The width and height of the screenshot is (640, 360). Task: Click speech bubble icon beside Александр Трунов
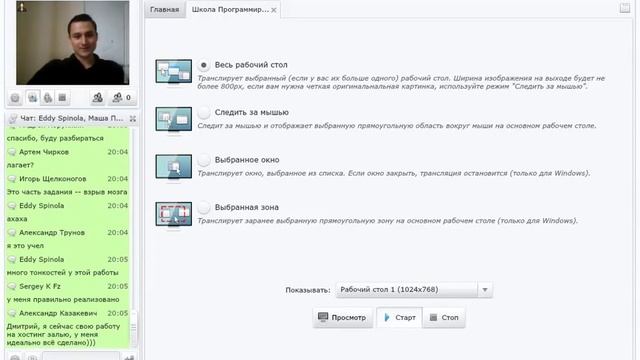pyautogui.click(x=12, y=233)
